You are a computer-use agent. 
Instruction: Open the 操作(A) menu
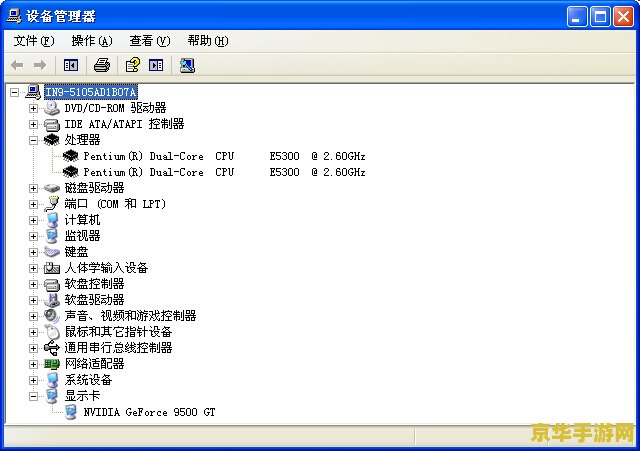pyautogui.click(x=92, y=41)
